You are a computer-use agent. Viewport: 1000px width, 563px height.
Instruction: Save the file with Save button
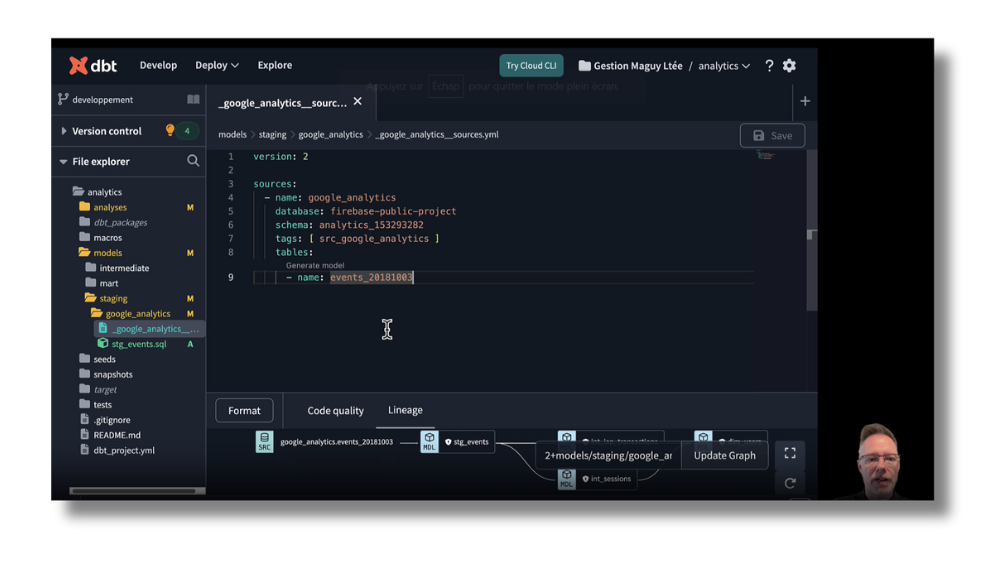tap(772, 135)
